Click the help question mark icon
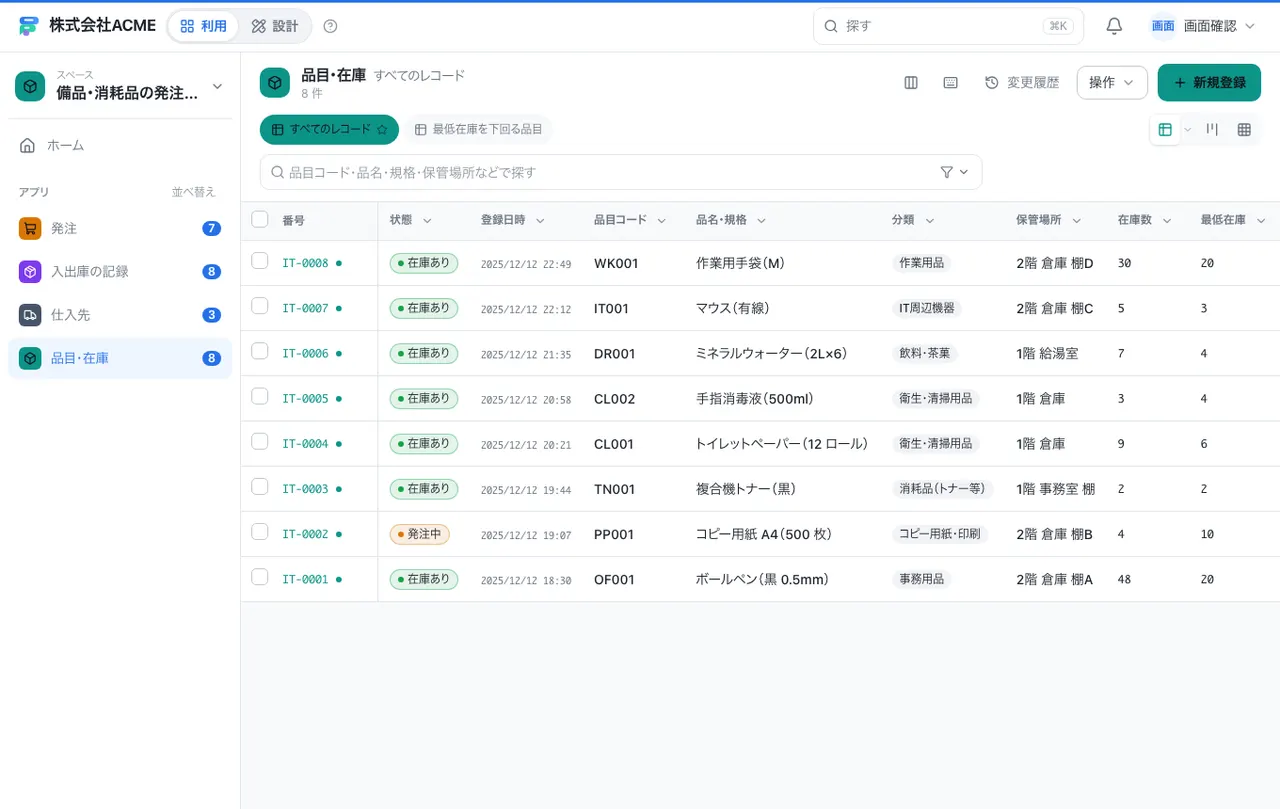Image resolution: width=1280 pixels, height=809 pixels. (x=331, y=26)
